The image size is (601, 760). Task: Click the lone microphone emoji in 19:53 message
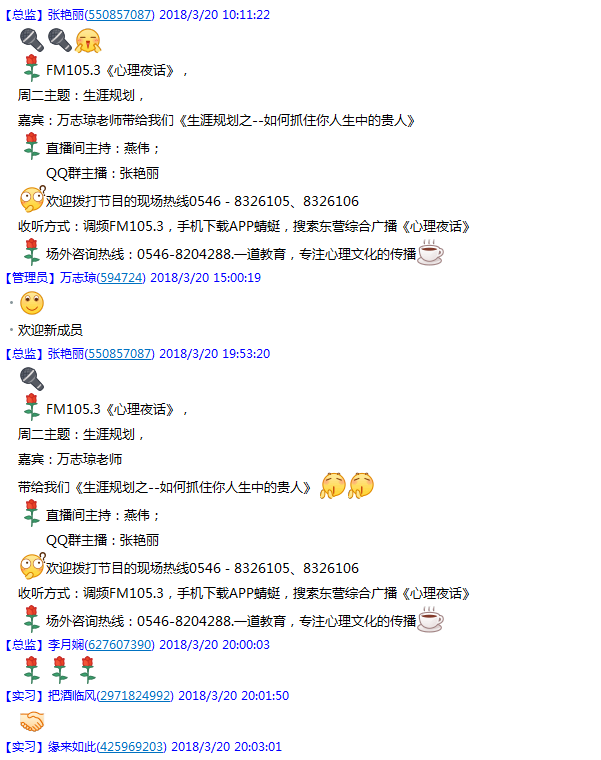pyautogui.click(x=32, y=379)
